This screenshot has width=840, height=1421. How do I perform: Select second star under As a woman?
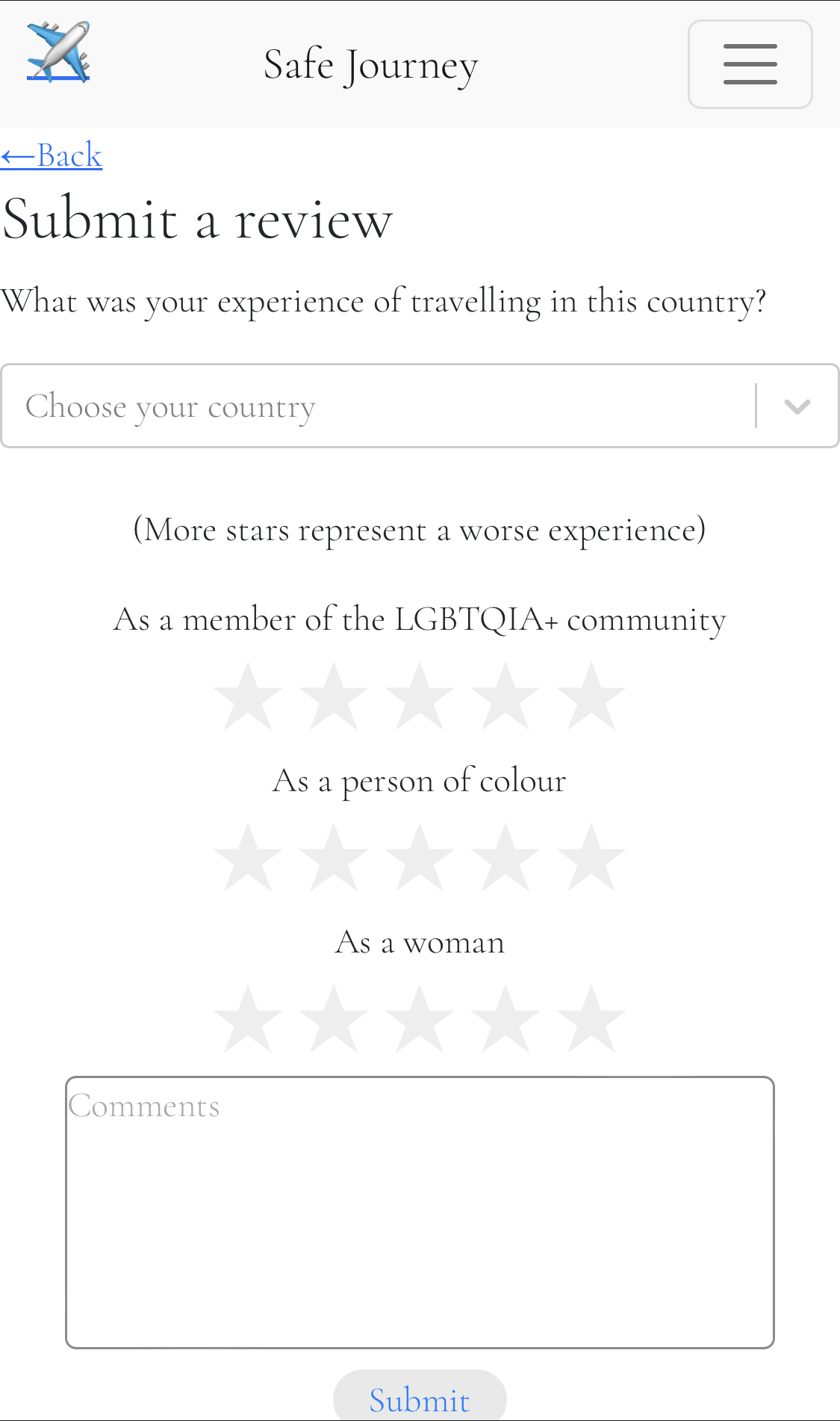coord(334,1020)
